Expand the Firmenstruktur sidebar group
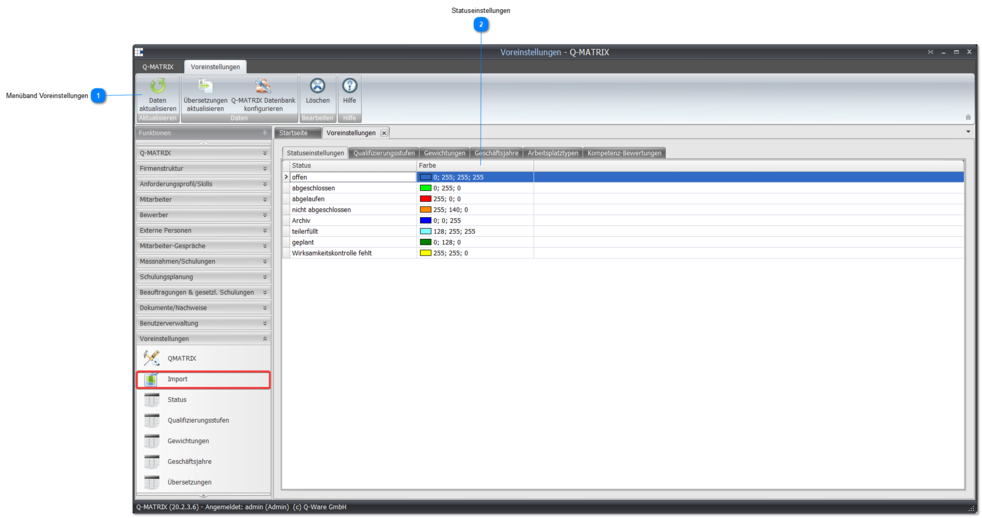The width and height of the screenshot is (982, 518). coord(204,168)
